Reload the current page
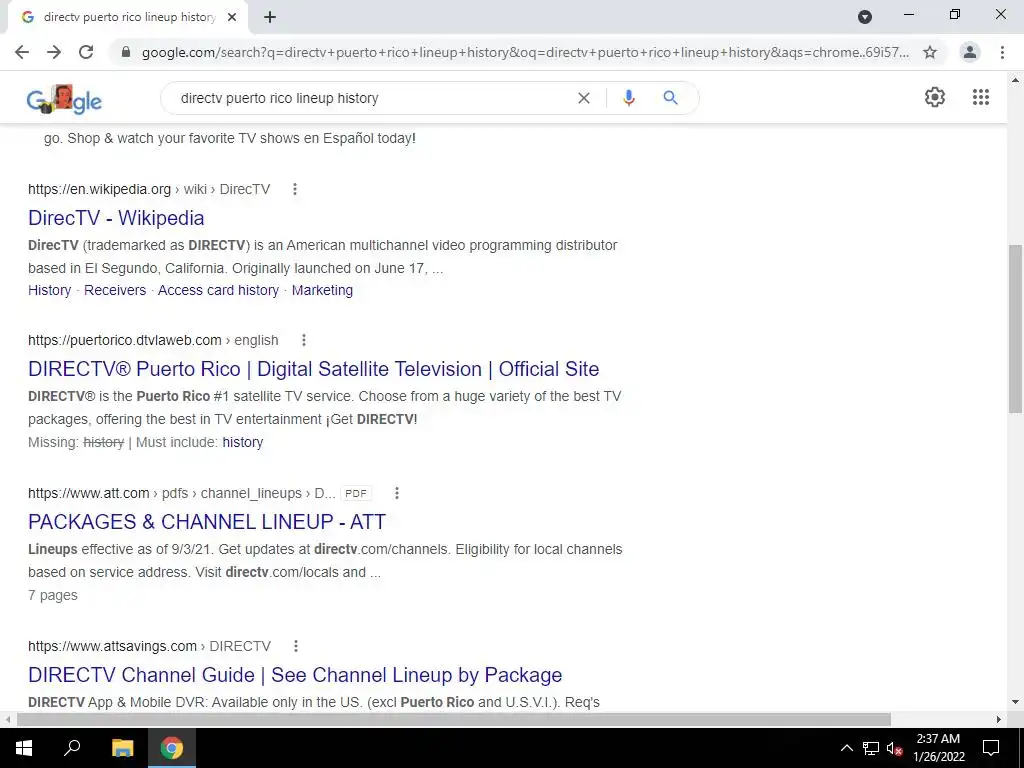 [86, 52]
